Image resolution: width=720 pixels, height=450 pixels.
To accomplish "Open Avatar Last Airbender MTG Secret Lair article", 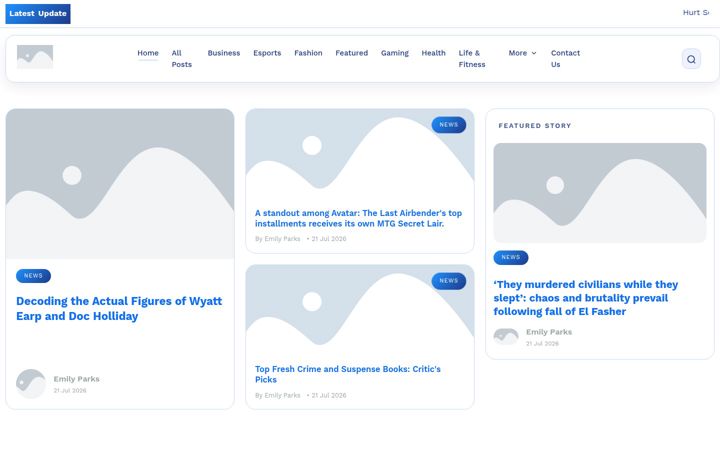I will coord(358,218).
